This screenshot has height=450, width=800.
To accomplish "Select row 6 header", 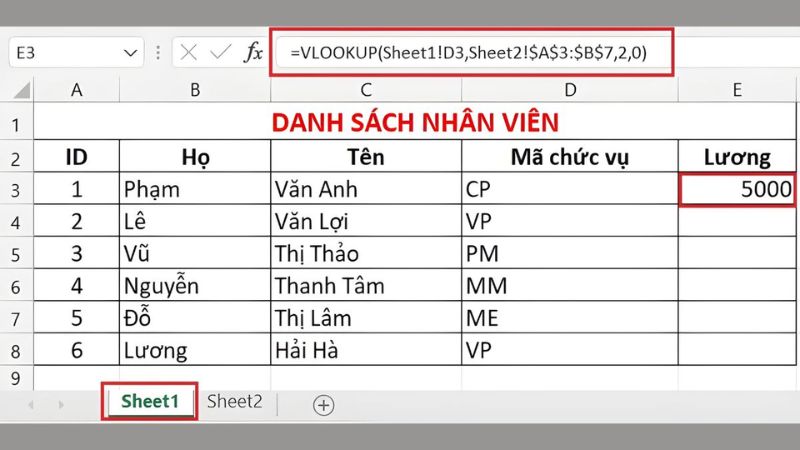I will [16, 285].
